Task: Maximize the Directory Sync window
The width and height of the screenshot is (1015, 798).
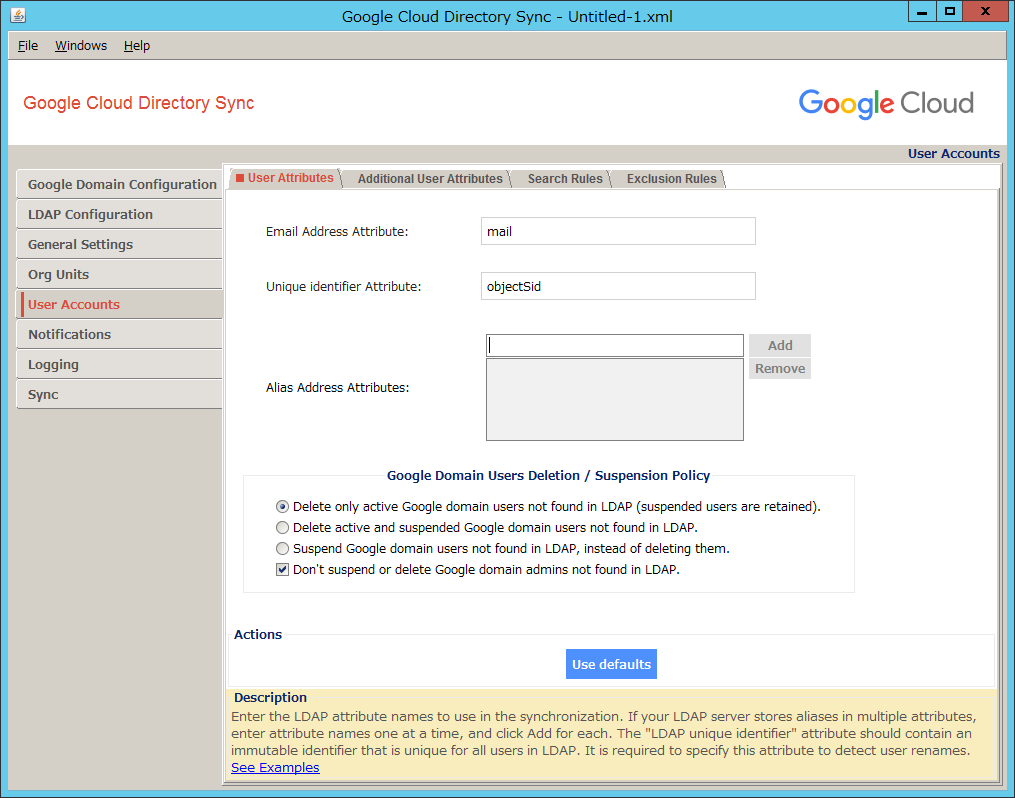Action: [949, 12]
